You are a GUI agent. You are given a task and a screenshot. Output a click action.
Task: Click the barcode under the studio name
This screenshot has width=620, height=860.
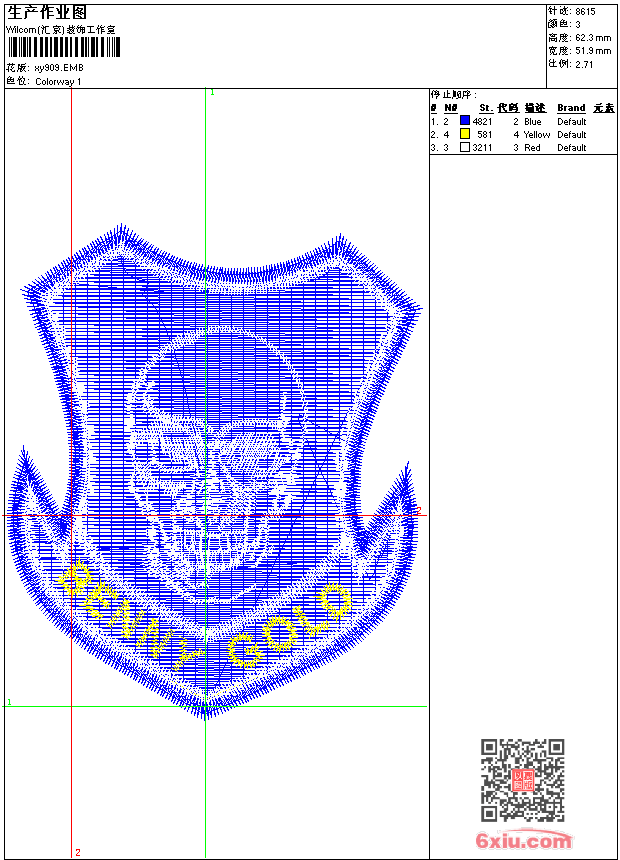pyautogui.click(x=64, y=47)
